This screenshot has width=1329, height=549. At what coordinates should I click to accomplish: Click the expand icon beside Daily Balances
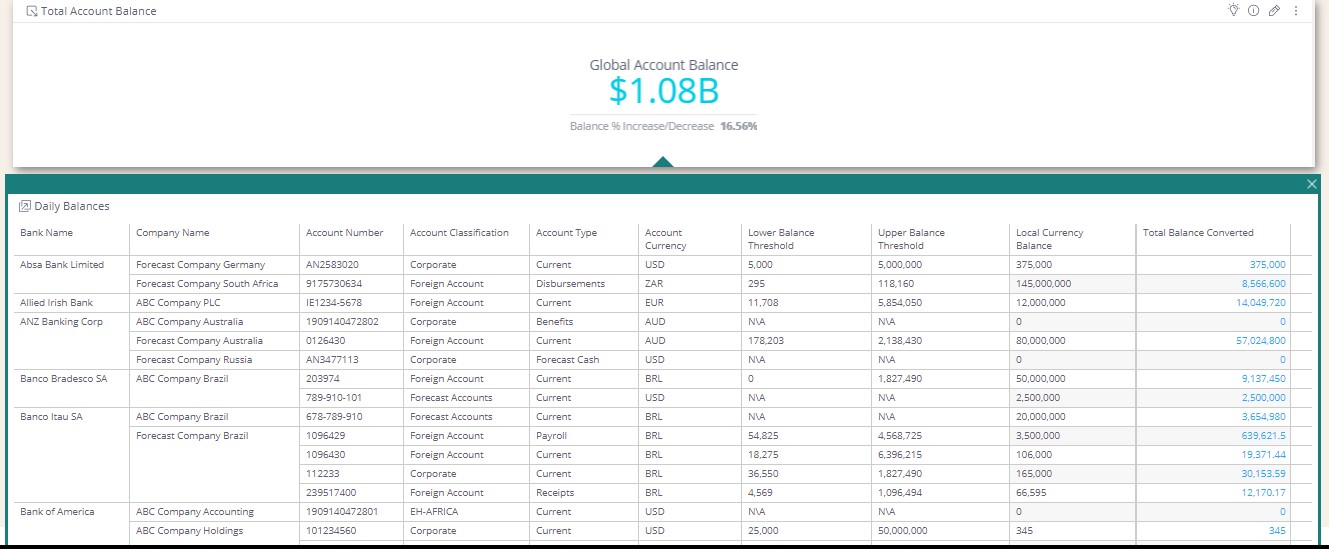(25, 206)
